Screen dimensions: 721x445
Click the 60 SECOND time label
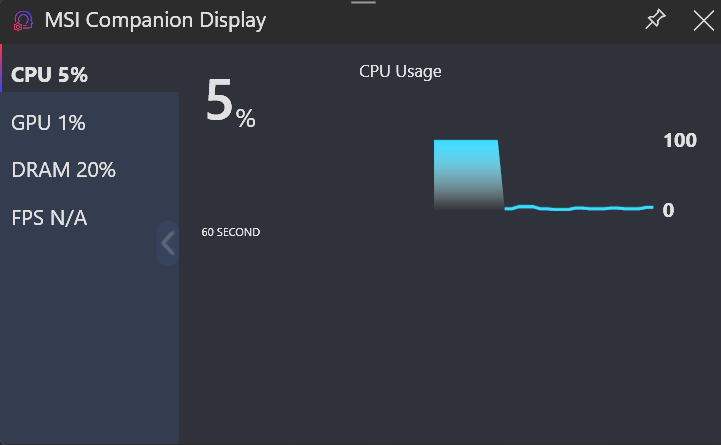pos(231,232)
